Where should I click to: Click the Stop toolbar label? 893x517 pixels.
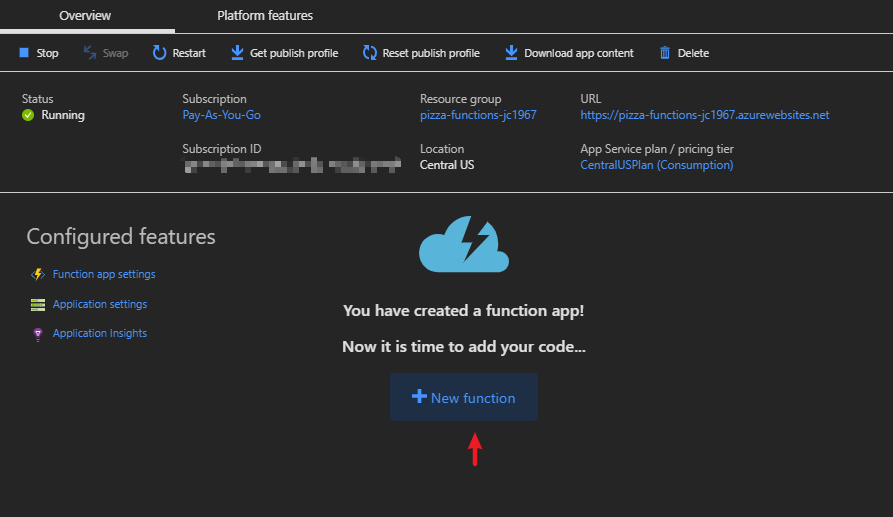[47, 53]
